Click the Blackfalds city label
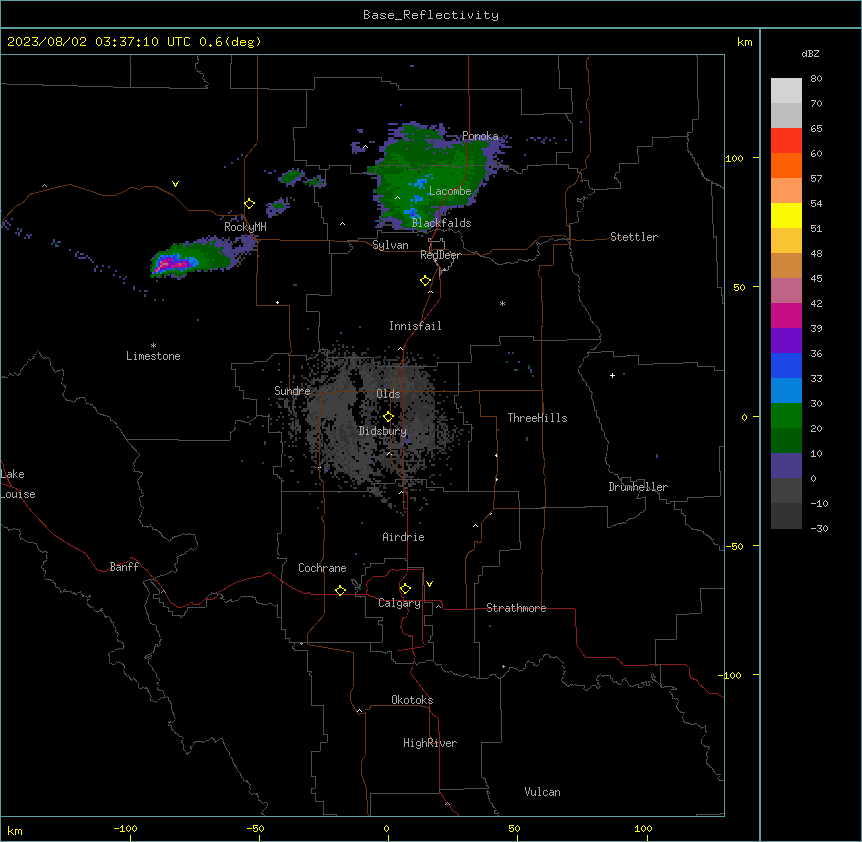Viewport: 862px width, 842px height. tap(441, 223)
